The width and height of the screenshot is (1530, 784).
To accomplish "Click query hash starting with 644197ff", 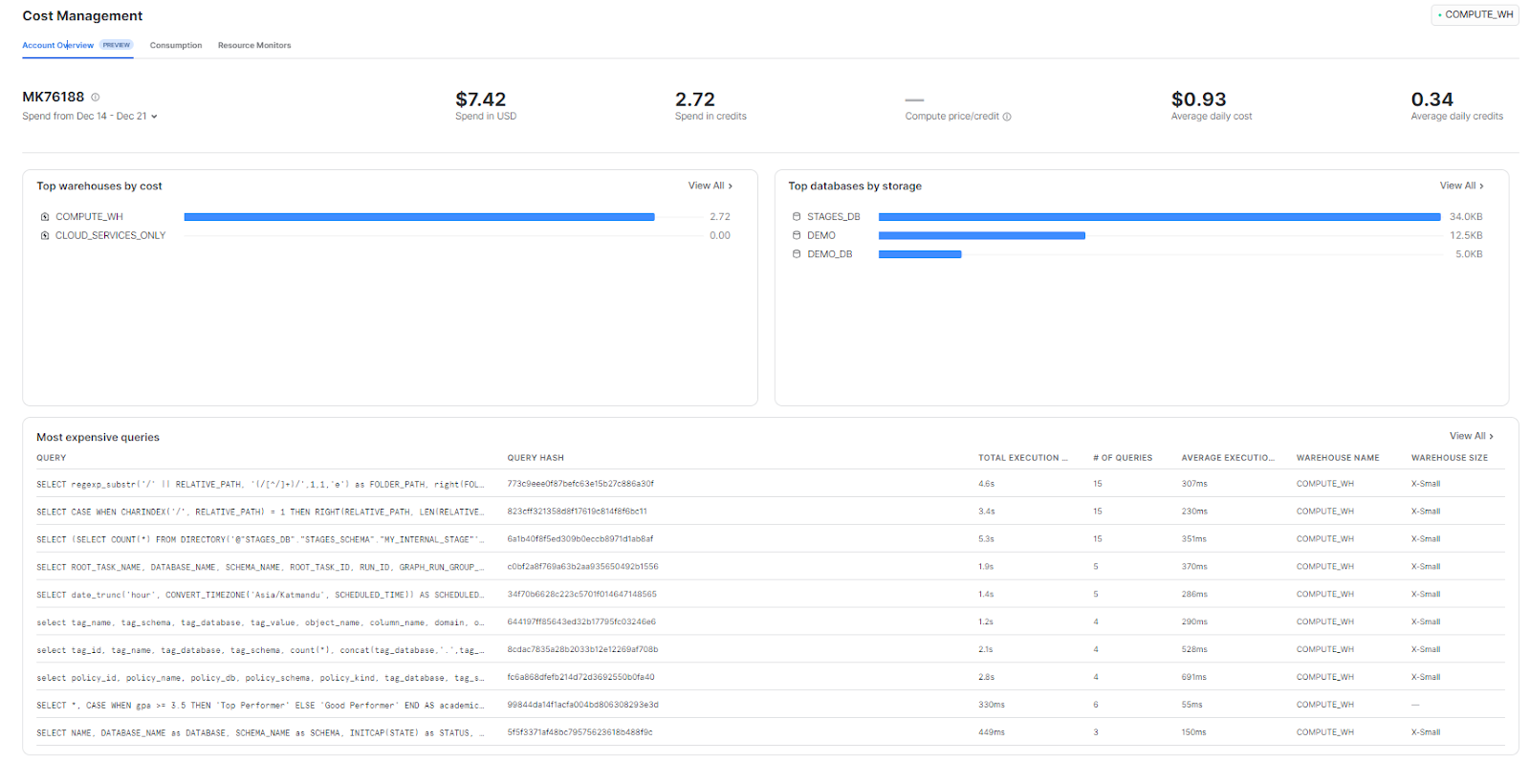I will pyautogui.click(x=581, y=622).
